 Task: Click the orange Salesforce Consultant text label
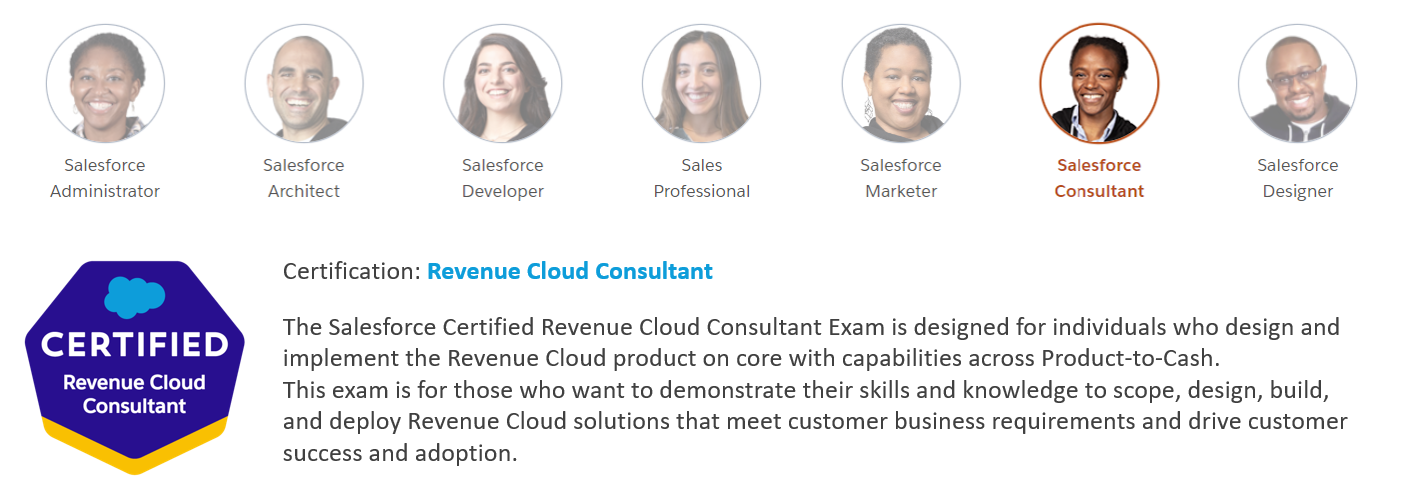pos(1099,178)
